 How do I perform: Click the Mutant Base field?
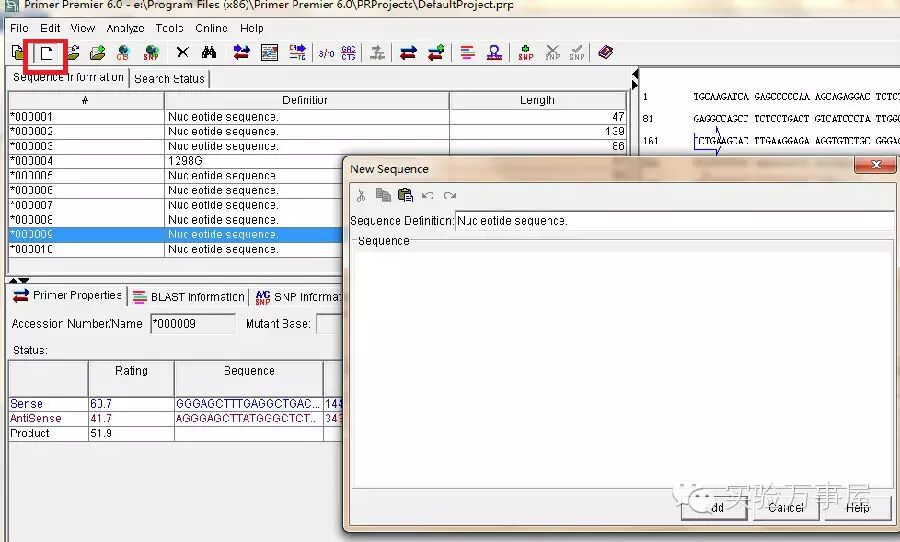[330, 324]
